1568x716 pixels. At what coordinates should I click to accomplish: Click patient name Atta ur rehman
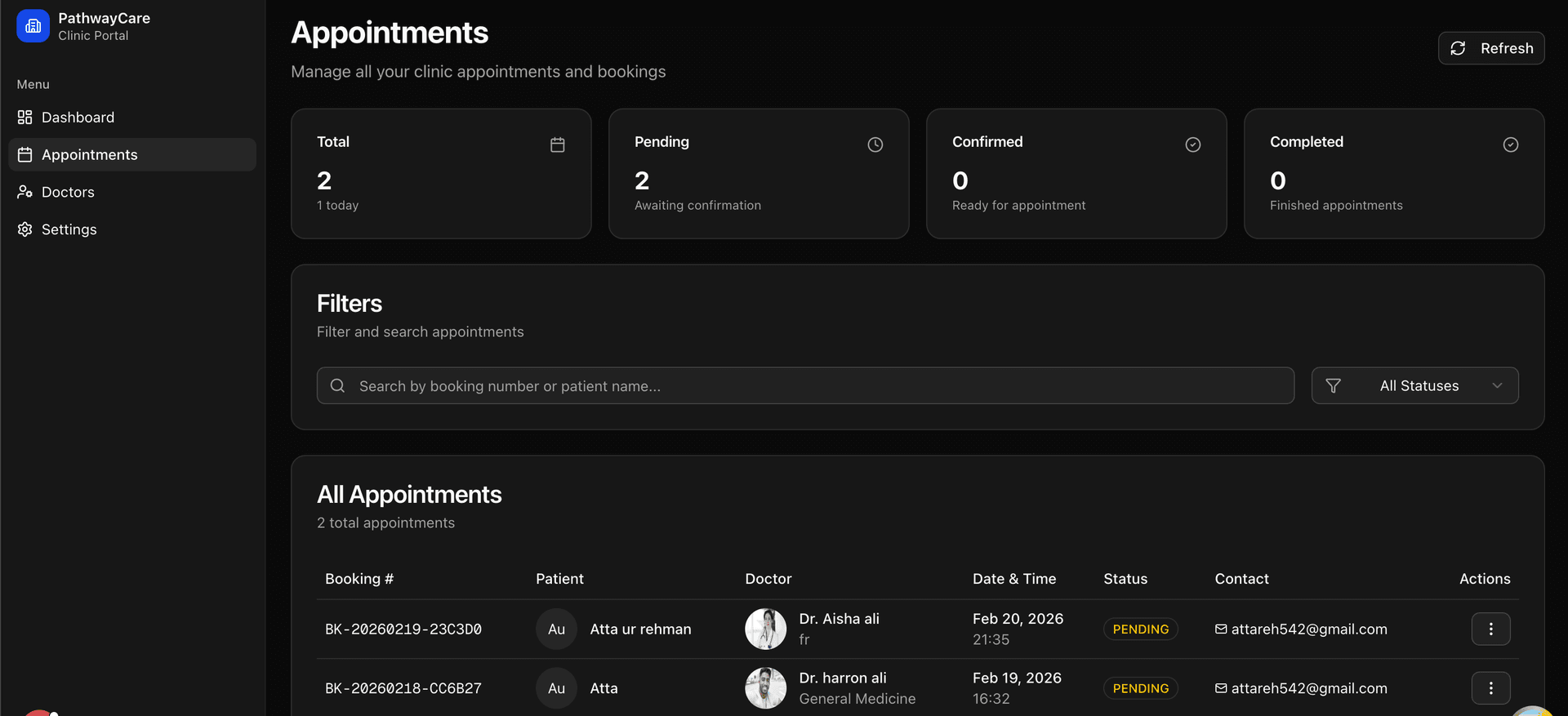pos(640,629)
